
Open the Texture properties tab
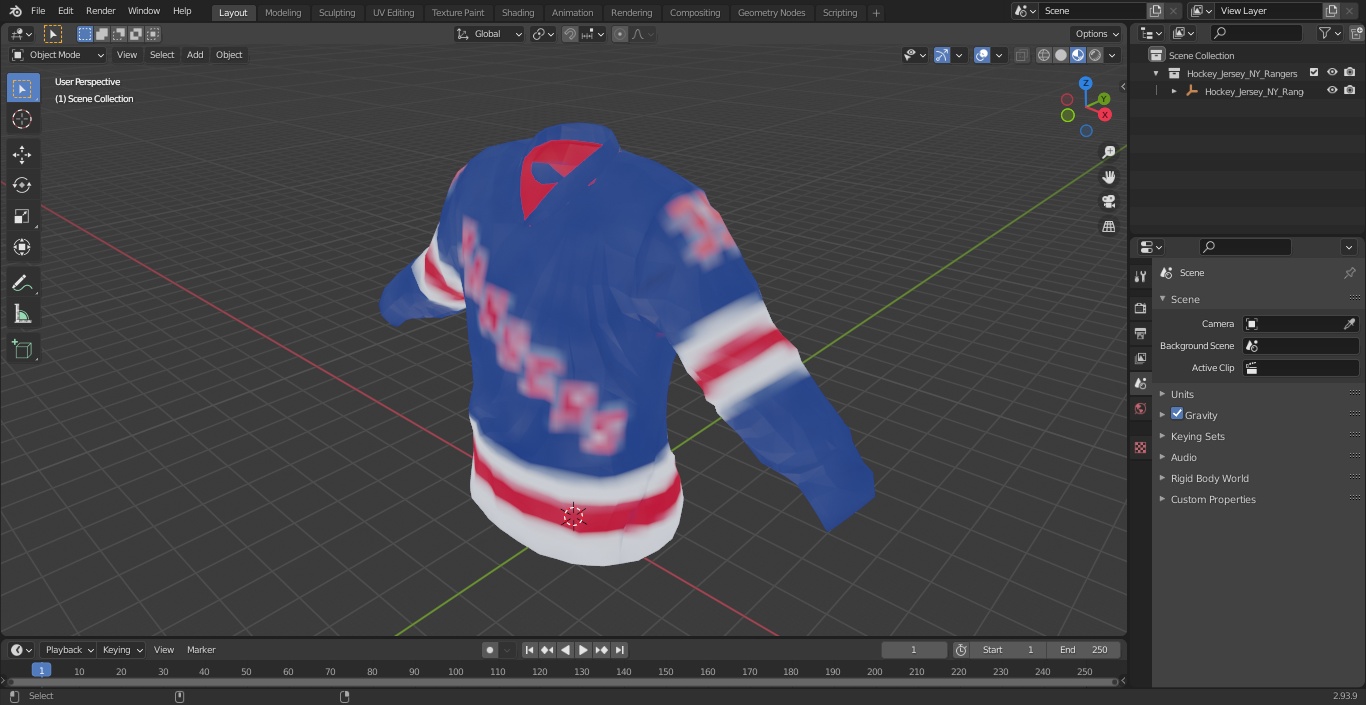coord(1140,447)
